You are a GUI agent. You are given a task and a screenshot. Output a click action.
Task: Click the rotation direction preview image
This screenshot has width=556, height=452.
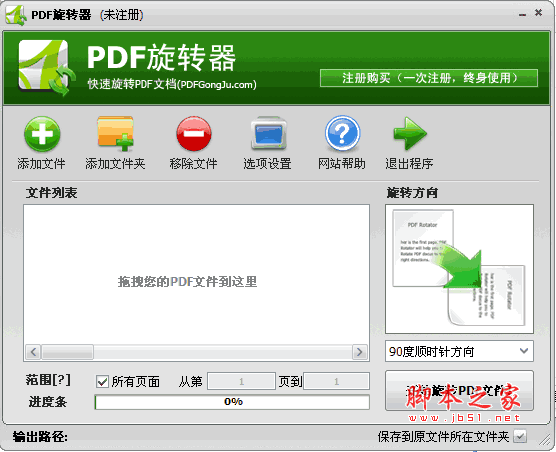pos(459,269)
